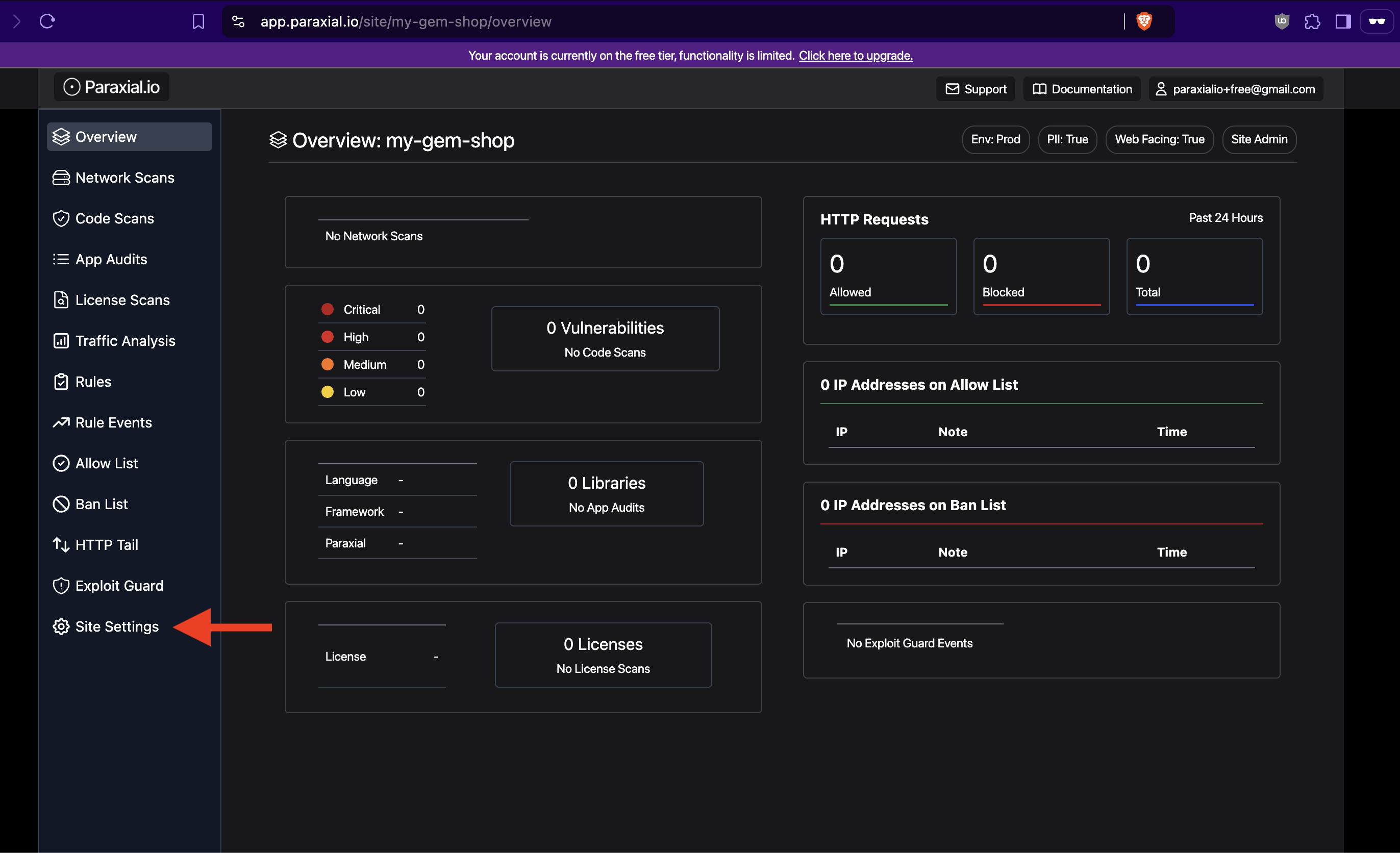Viewport: 1400px width, 853px height.
Task: Click the stack icon beside Overview heading
Action: (x=278, y=140)
